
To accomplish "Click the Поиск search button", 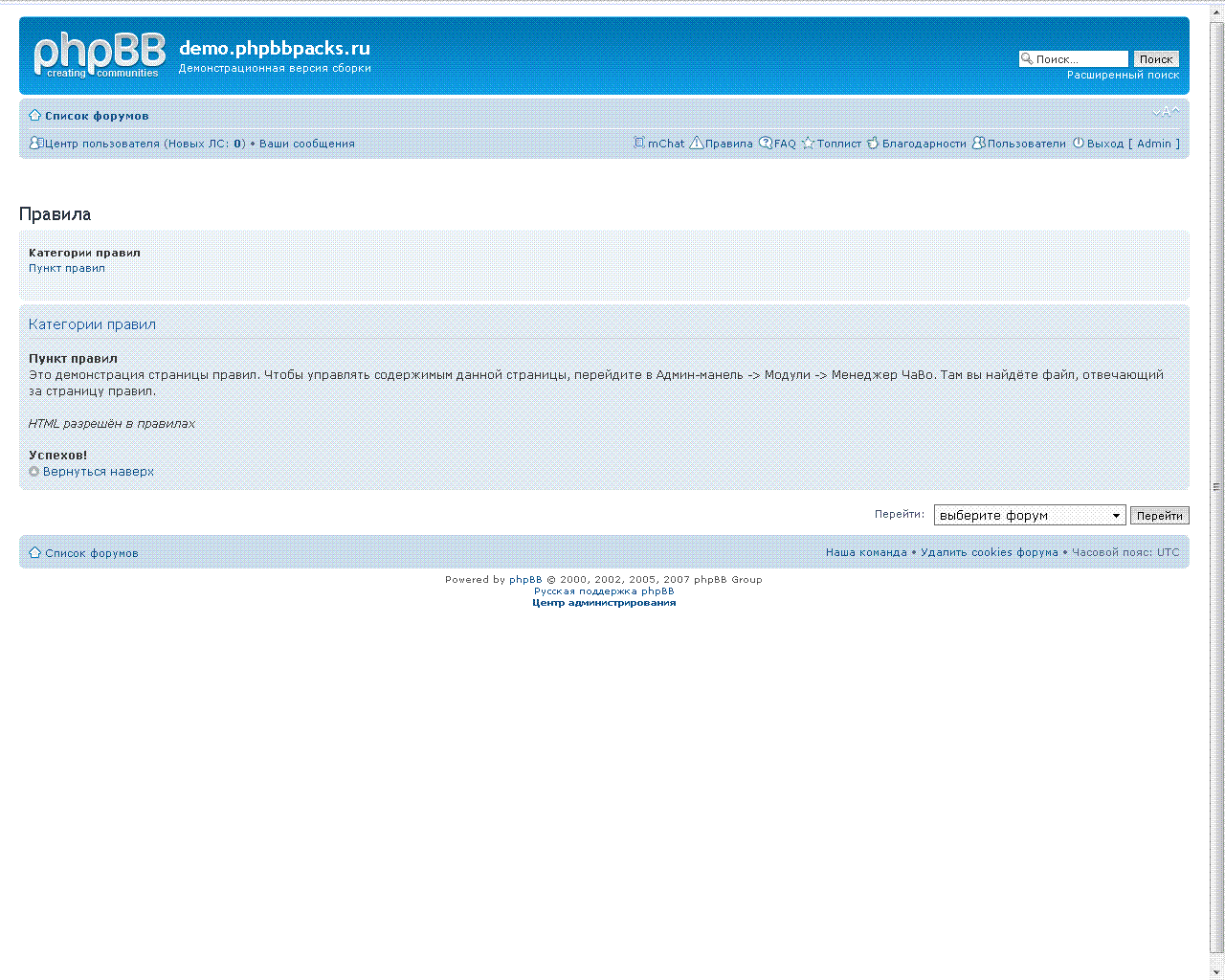I will (1156, 59).
